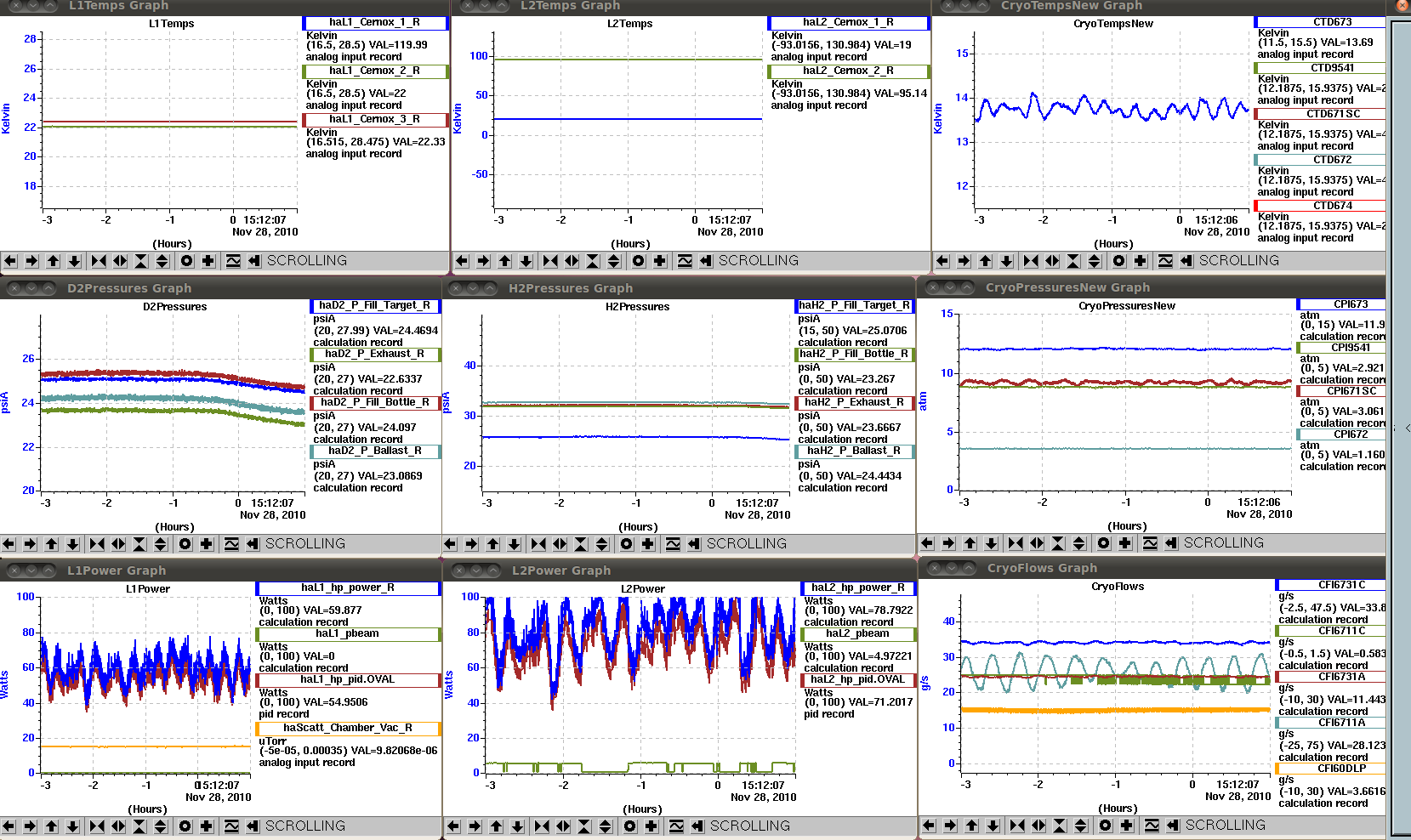
Task: Click the CryoFlows Graph window title bar
Action: (1152, 568)
